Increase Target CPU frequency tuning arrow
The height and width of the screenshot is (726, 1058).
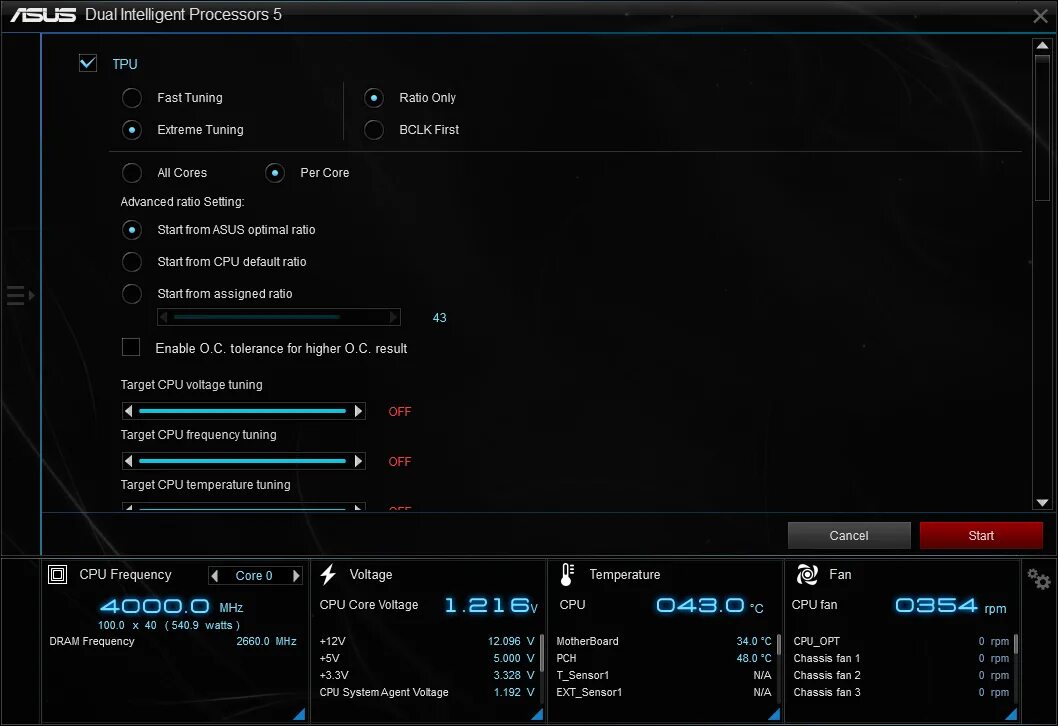tap(358, 461)
